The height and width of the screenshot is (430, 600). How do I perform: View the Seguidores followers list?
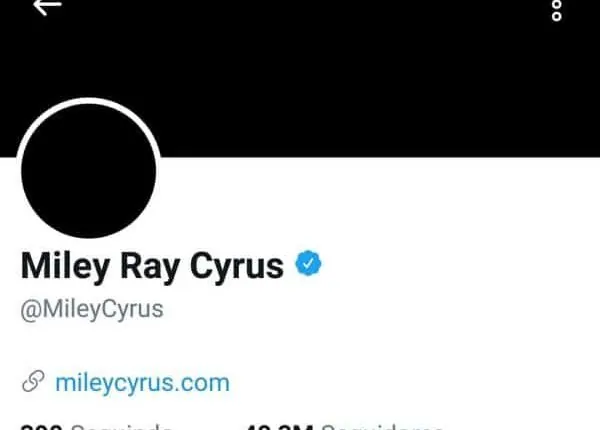click(382, 426)
